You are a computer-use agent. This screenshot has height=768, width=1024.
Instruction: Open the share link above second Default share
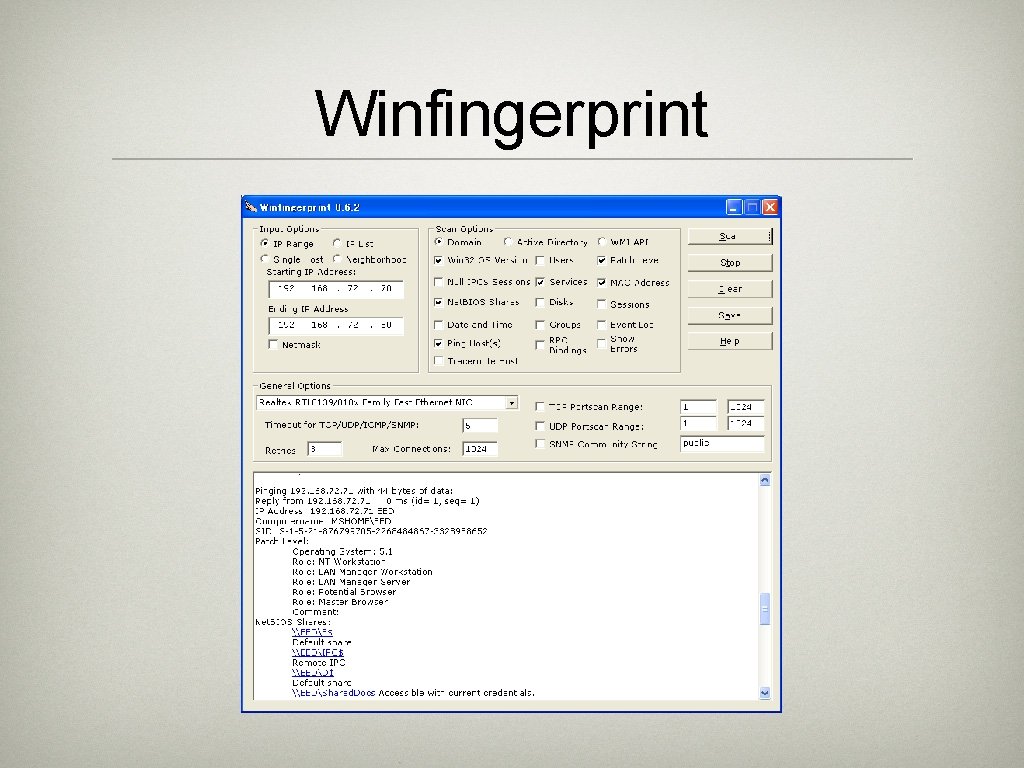point(313,672)
